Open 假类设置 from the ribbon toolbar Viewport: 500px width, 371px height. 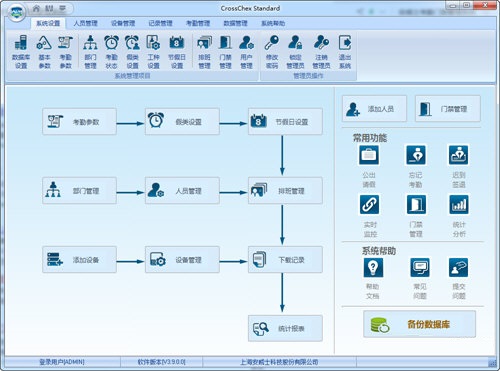tap(132, 52)
